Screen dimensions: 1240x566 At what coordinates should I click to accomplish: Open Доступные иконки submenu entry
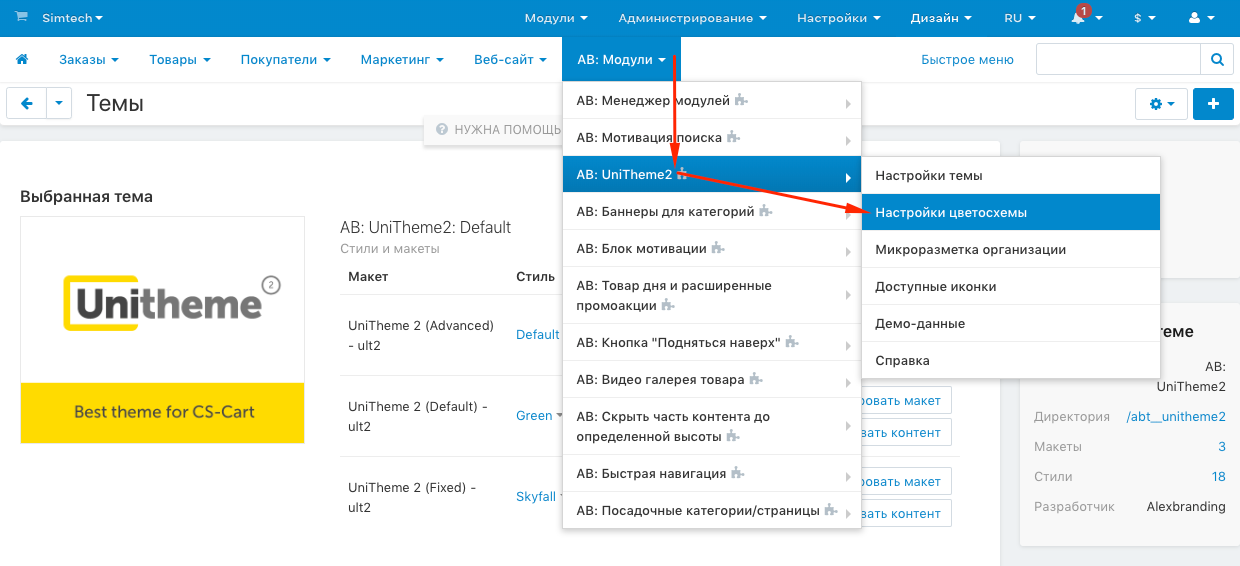tap(1011, 286)
